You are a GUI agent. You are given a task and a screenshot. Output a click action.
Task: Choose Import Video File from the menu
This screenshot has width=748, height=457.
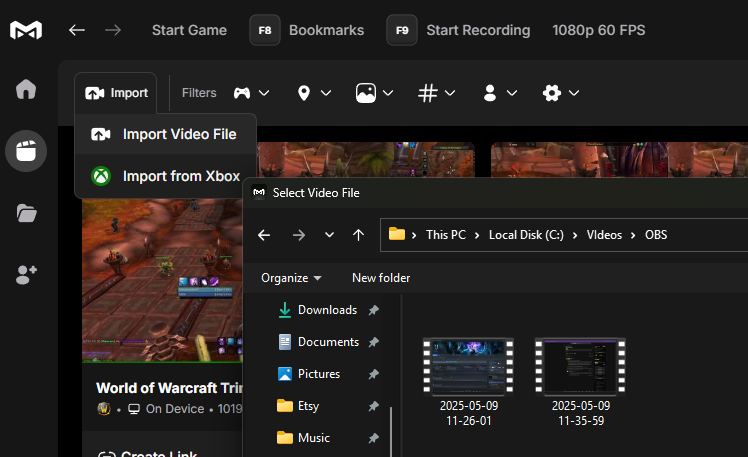tap(165, 134)
